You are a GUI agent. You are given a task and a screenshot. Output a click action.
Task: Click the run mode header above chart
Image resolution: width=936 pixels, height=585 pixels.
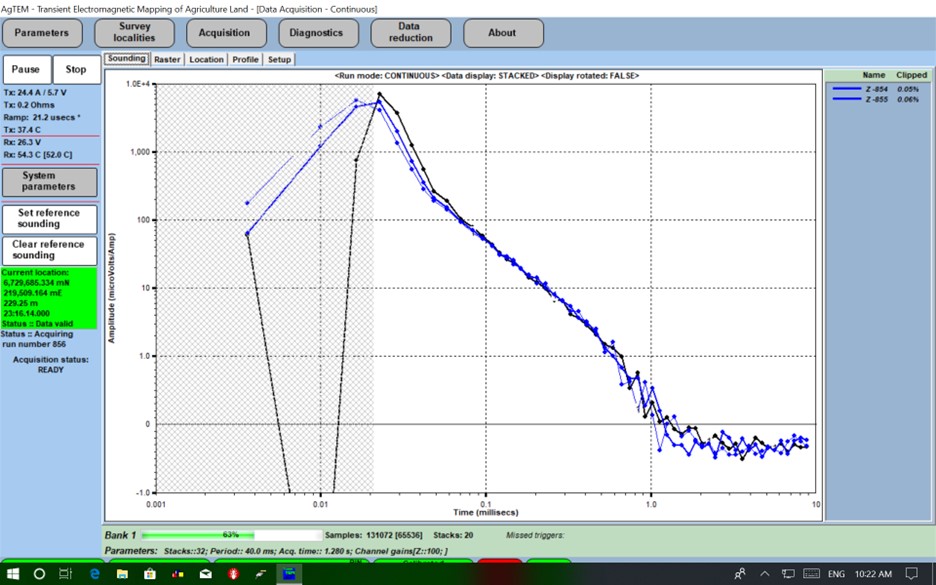tap(487, 76)
